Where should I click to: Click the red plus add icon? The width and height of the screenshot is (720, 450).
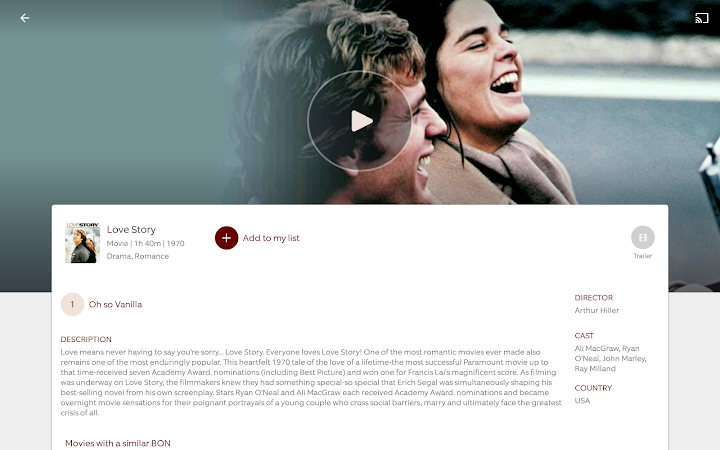[226, 238]
